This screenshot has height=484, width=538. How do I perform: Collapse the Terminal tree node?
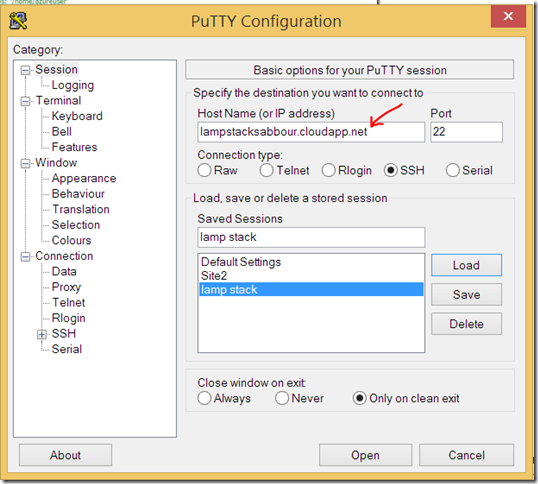coord(25,101)
